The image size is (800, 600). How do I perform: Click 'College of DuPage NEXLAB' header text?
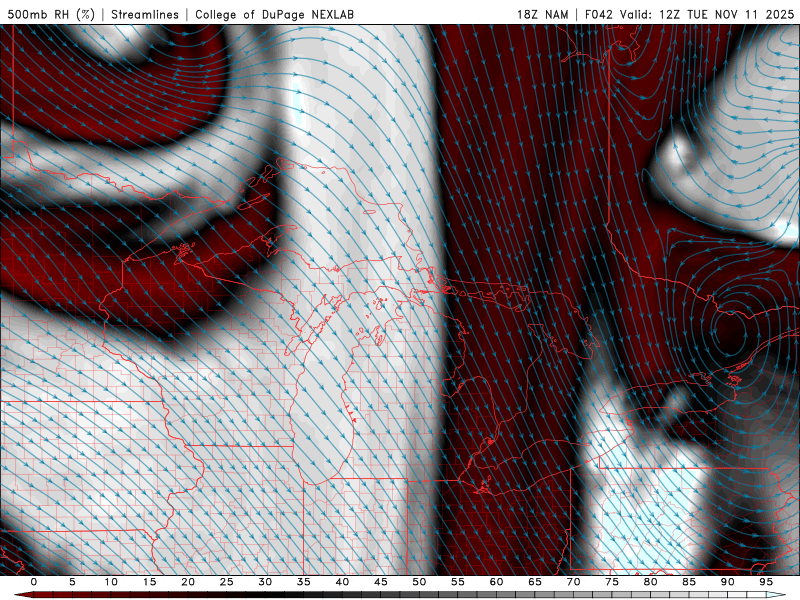[274, 14]
